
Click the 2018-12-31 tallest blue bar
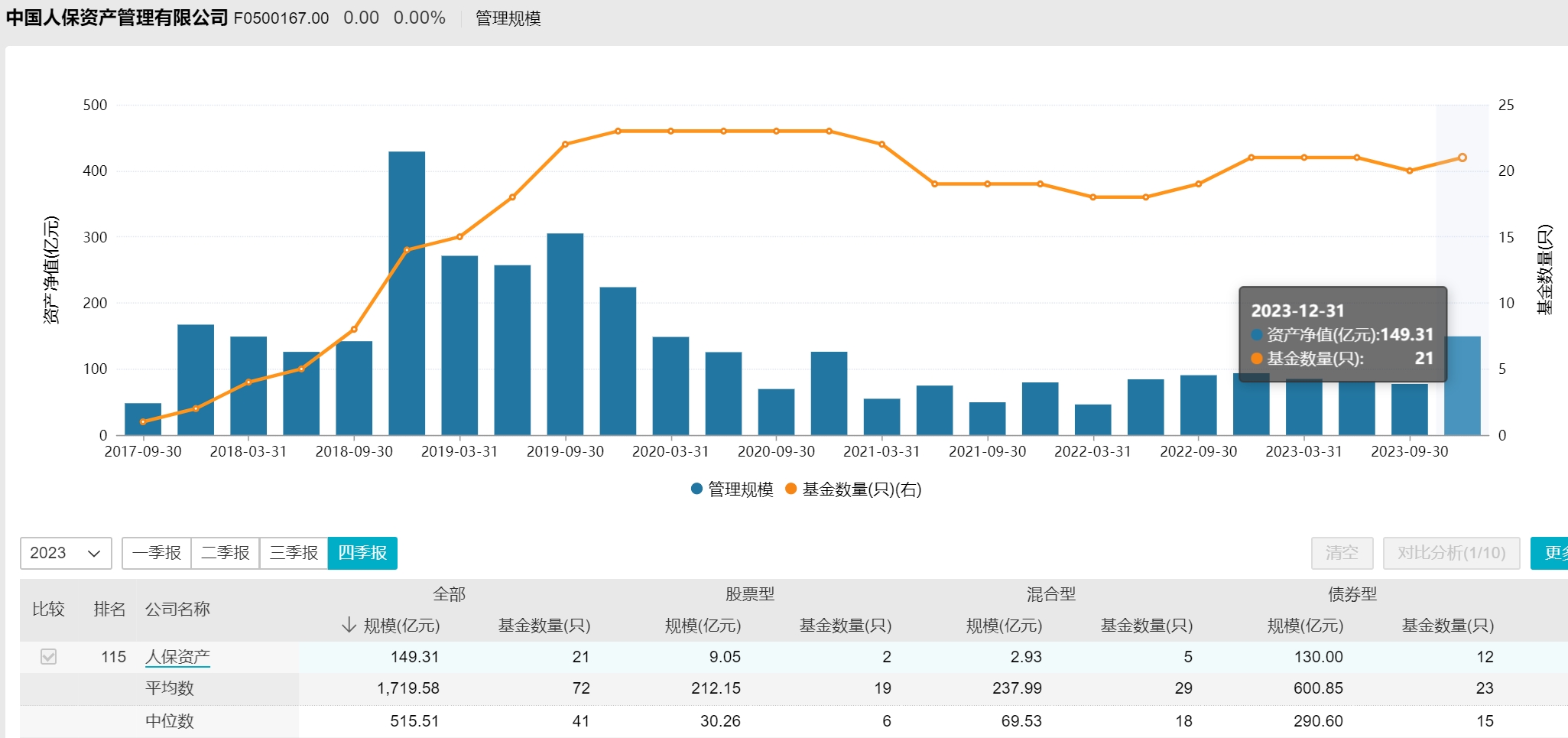click(x=407, y=293)
